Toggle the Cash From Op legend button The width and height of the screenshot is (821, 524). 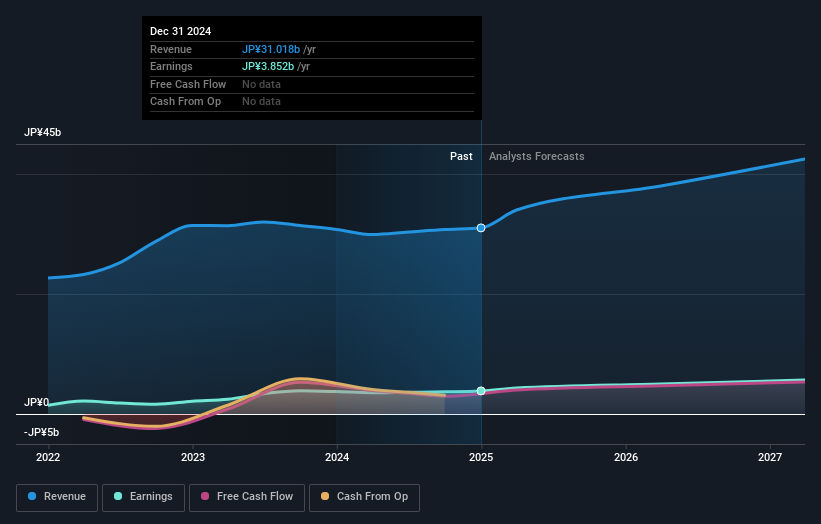pos(364,497)
